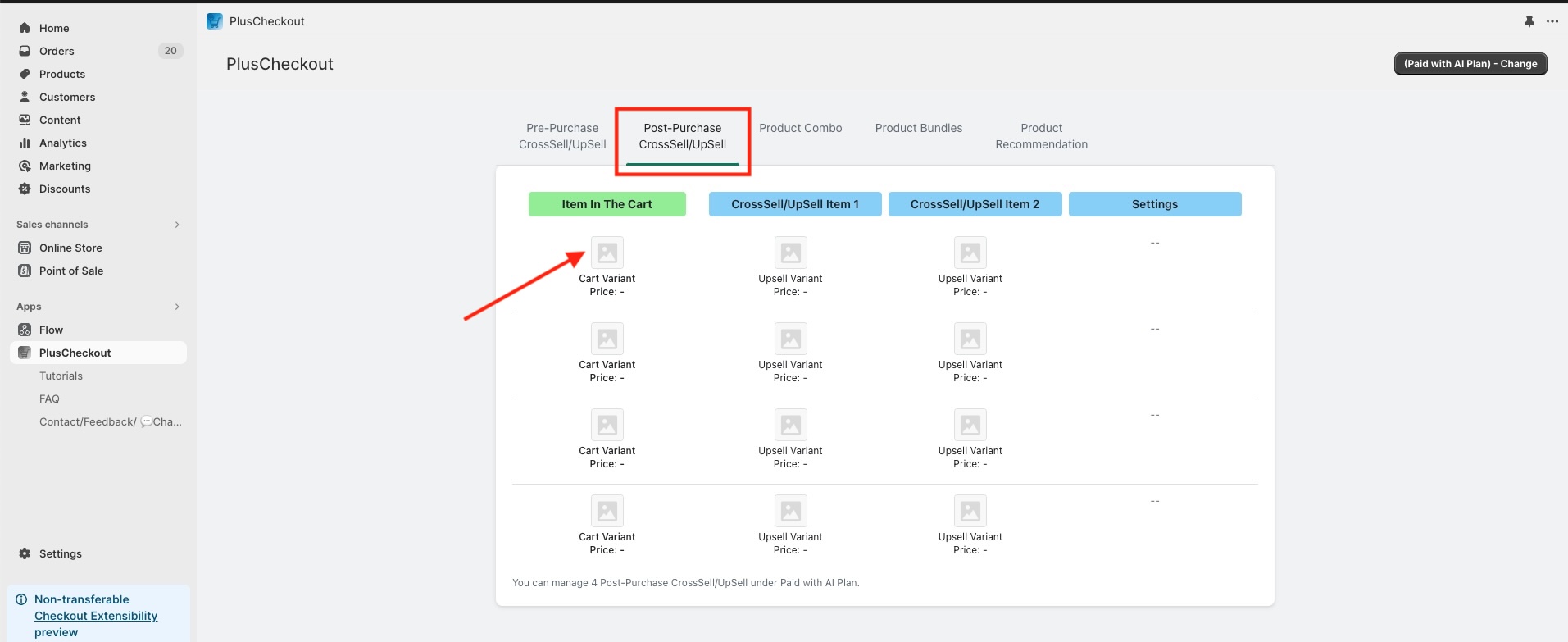Screen dimensions: 1568x642
Task: Click the Marketing target icon
Action: pos(25,166)
